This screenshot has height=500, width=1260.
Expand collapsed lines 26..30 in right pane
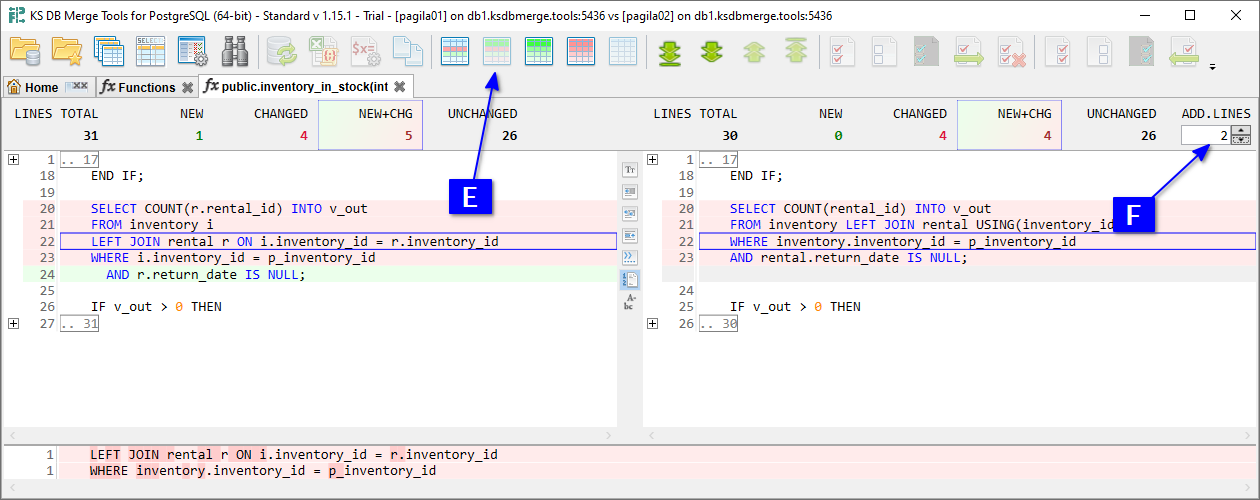click(652, 323)
